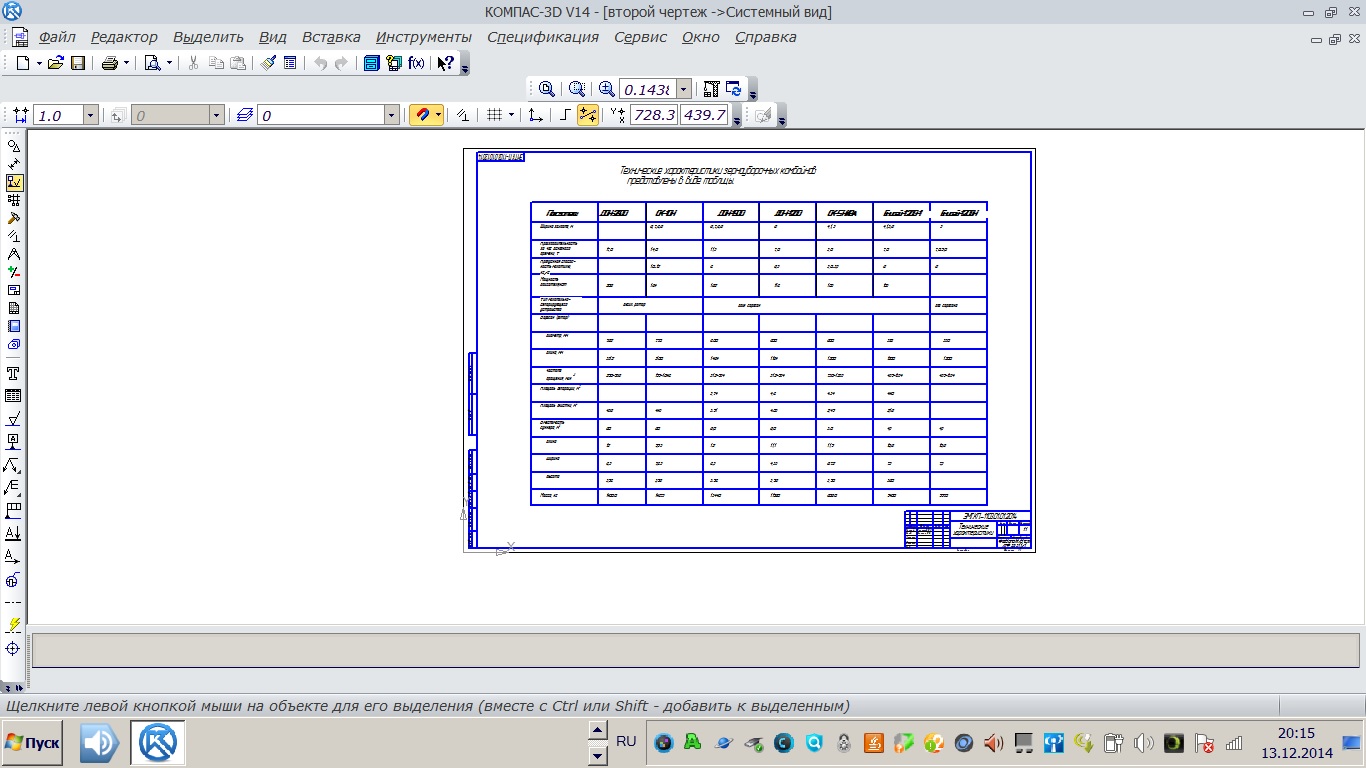
Task: Click the Y coordinate field 439.7
Action: pyautogui.click(x=705, y=115)
